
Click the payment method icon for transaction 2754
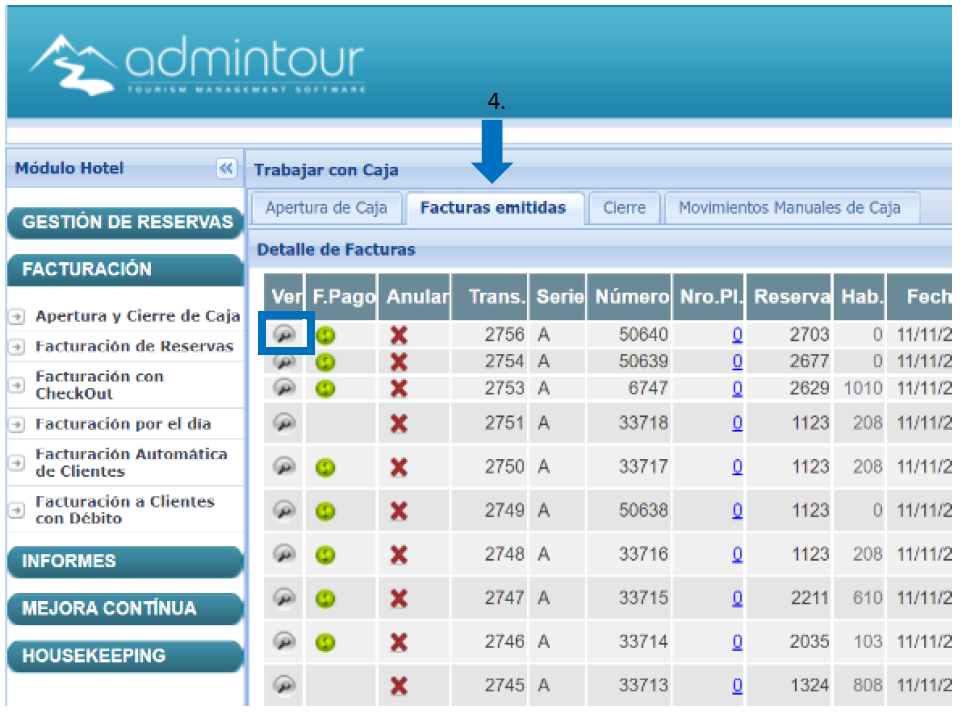(x=325, y=362)
